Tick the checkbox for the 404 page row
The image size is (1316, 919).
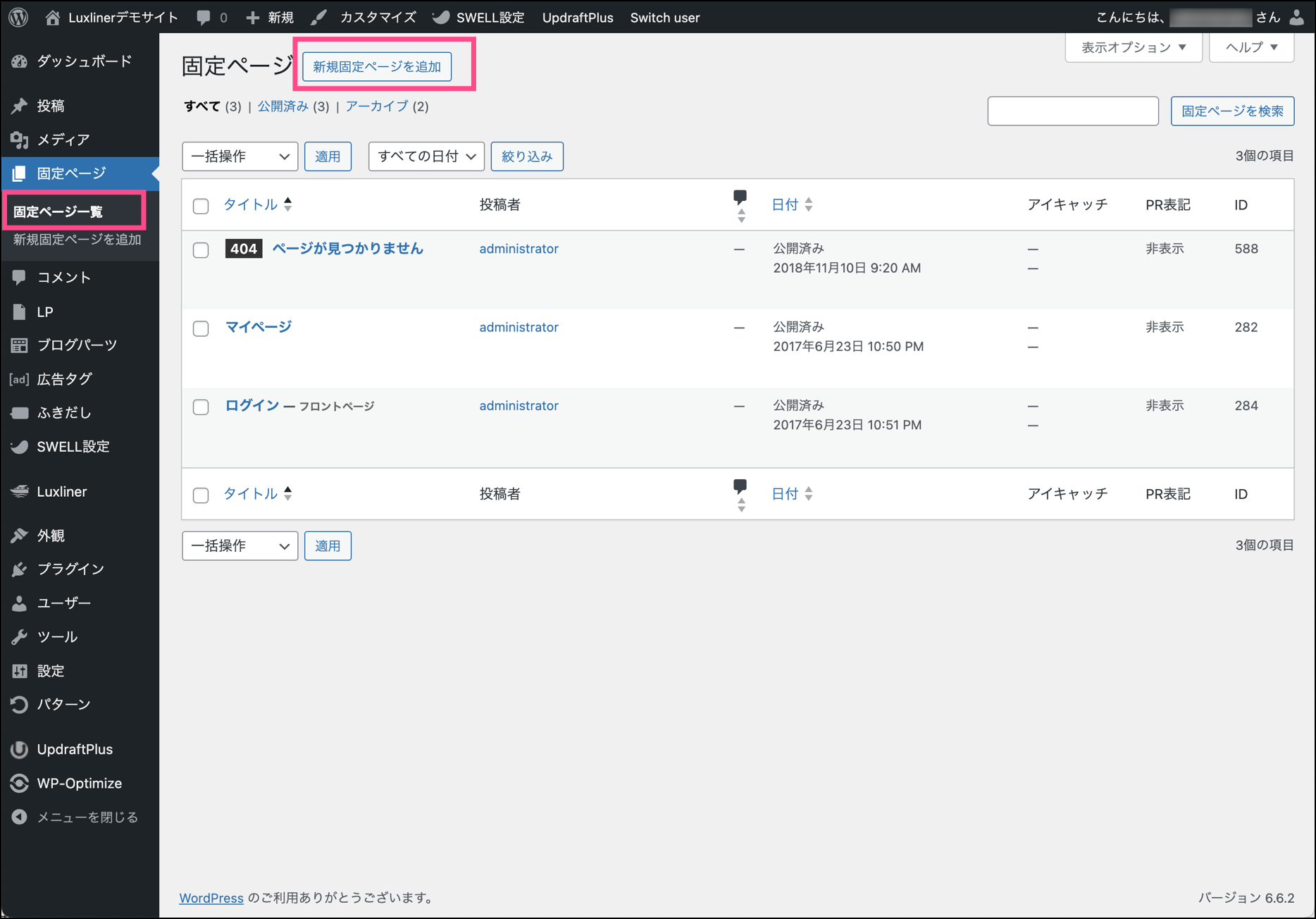[x=201, y=250]
